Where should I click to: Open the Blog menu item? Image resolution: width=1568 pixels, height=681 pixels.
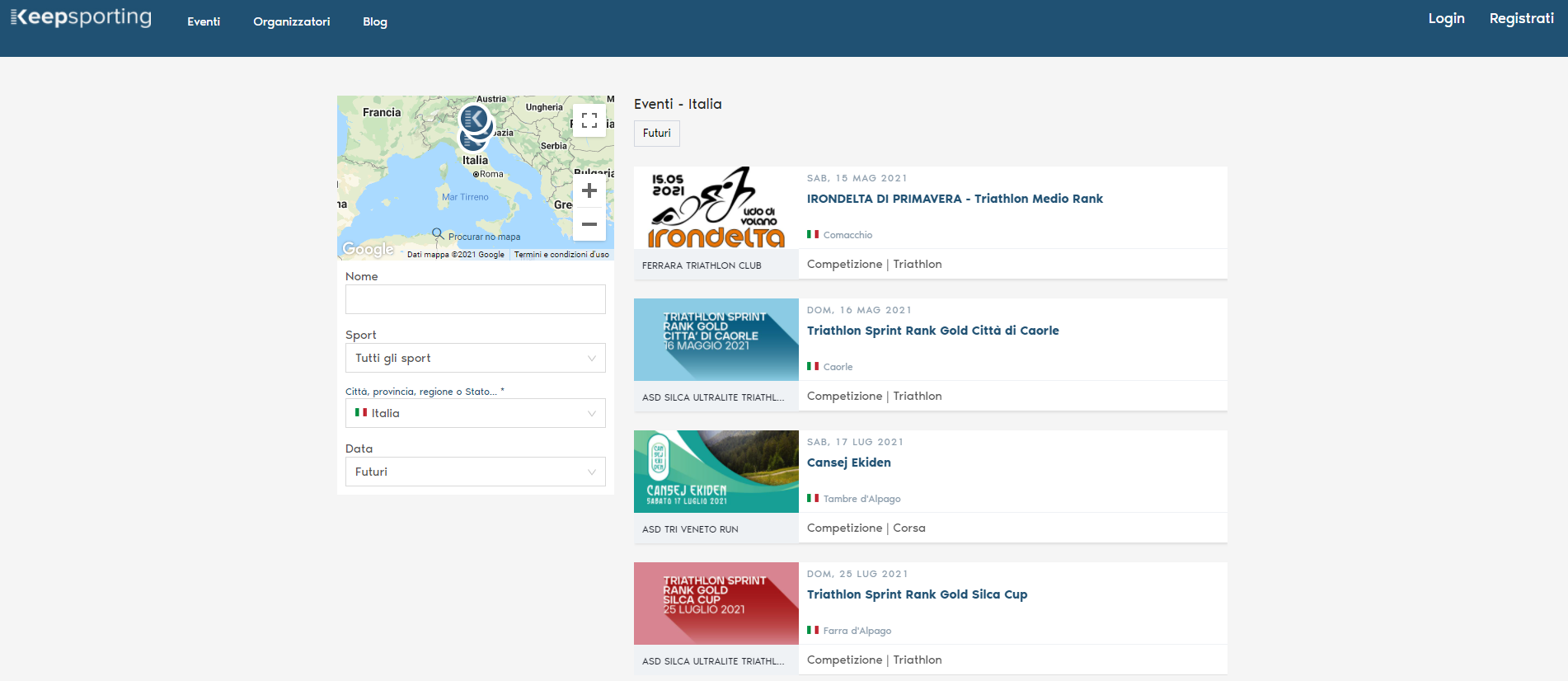pos(375,21)
